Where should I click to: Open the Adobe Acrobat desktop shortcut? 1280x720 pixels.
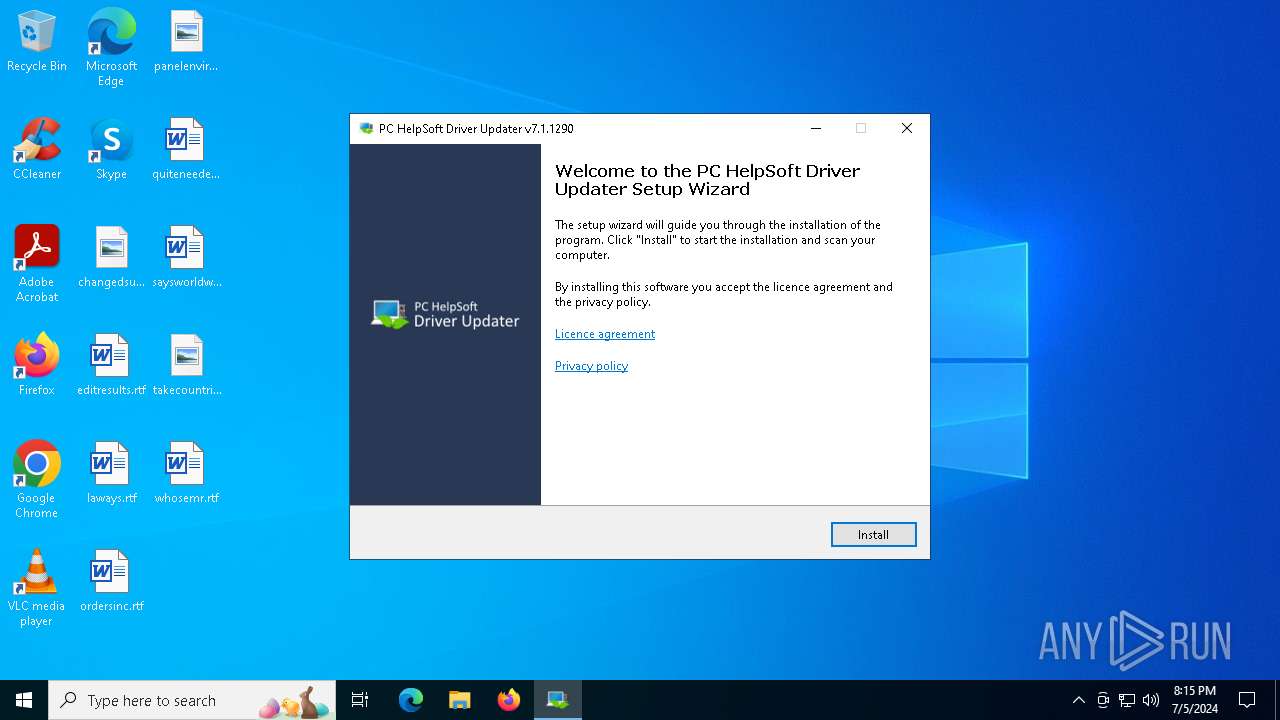click(37, 264)
